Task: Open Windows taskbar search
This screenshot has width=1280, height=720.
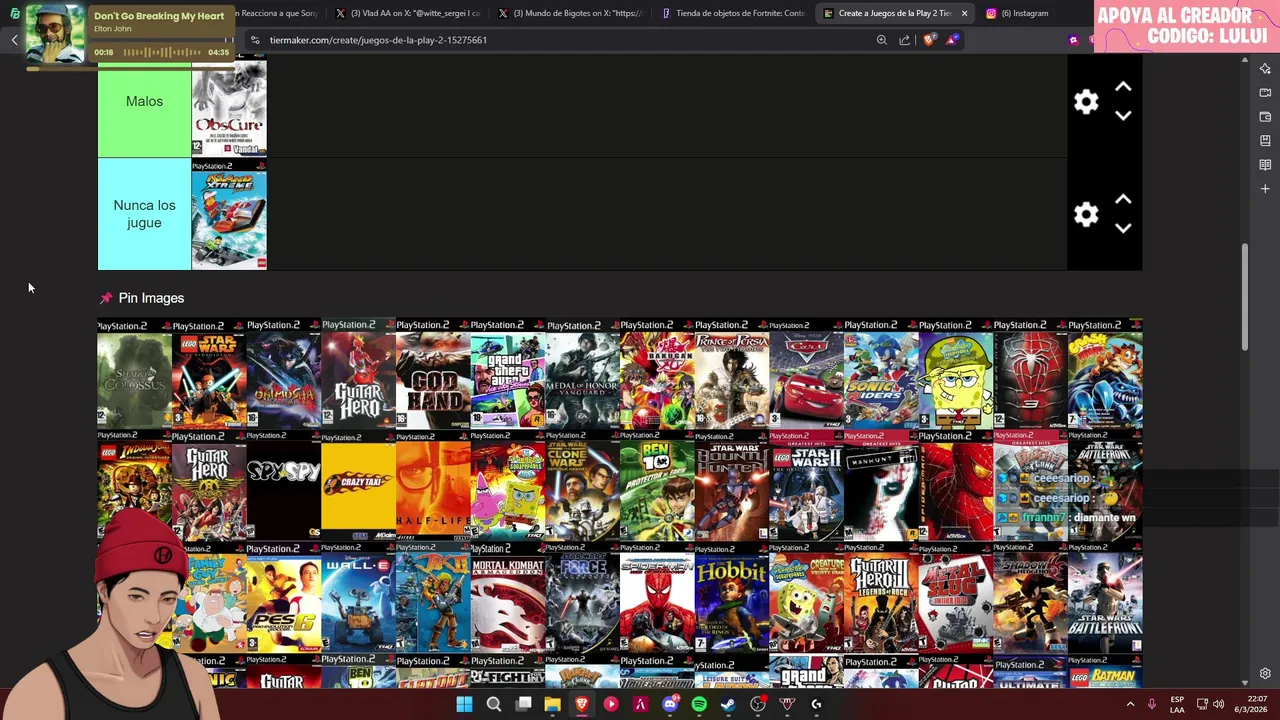Action: [x=494, y=704]
